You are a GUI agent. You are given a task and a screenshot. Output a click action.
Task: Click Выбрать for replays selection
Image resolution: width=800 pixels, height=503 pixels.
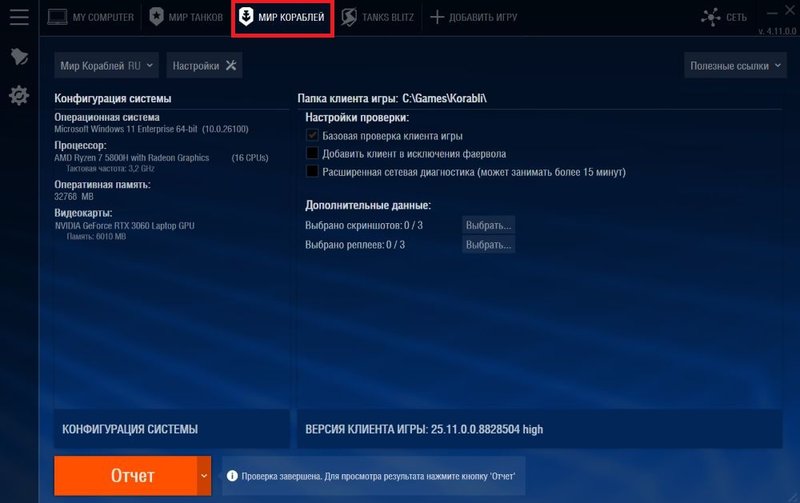click(488, 245)
